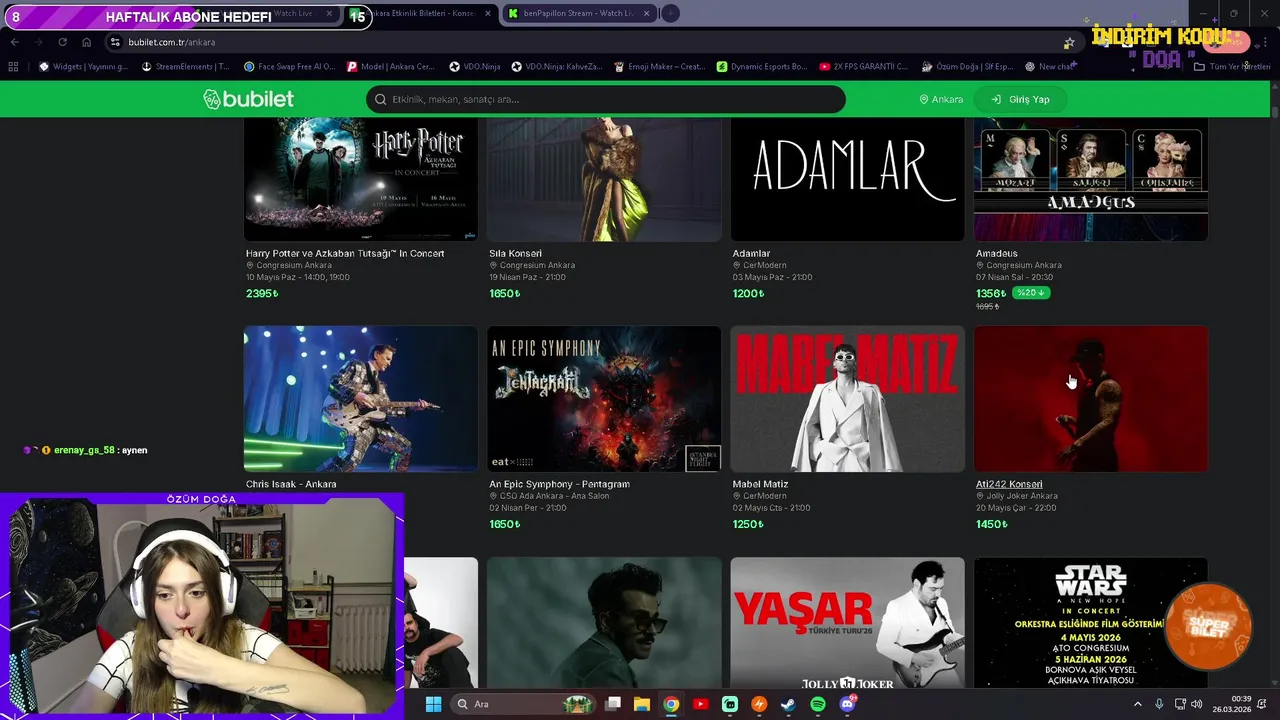Click the Süper Bilet floating badge
Screen dimensions: 1280x720
pos(1208,626)
